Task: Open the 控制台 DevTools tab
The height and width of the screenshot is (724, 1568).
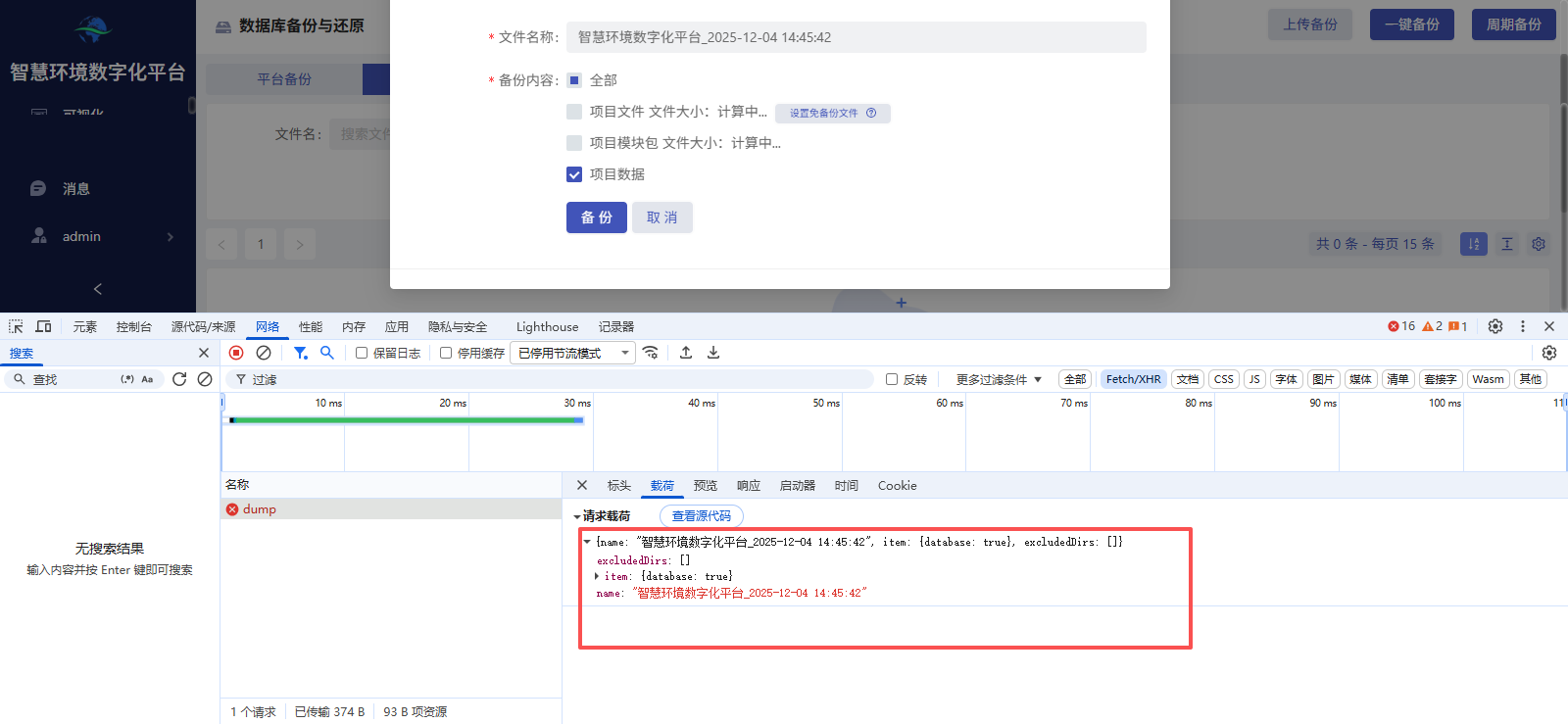Action: (133, 327)
